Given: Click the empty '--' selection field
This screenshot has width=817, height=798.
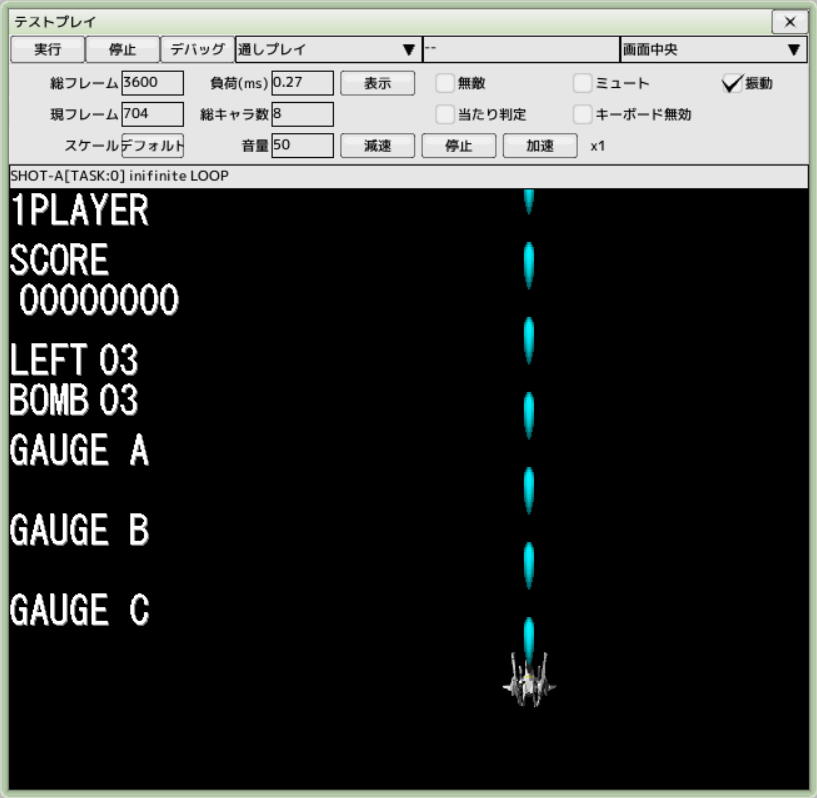Looking at the screenshot, I should pyautogui.click(x=520, y=49).
